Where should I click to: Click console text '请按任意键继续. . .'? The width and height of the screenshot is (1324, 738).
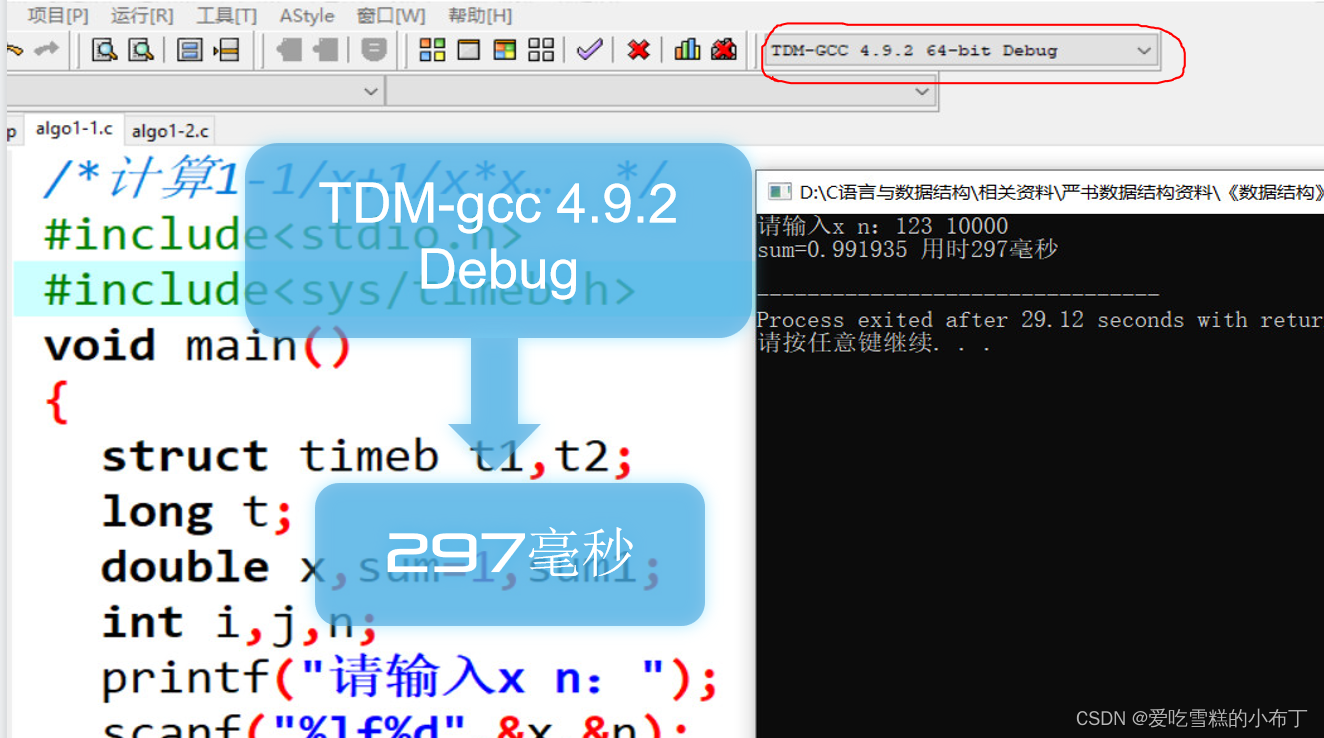(x=874, y=343)
